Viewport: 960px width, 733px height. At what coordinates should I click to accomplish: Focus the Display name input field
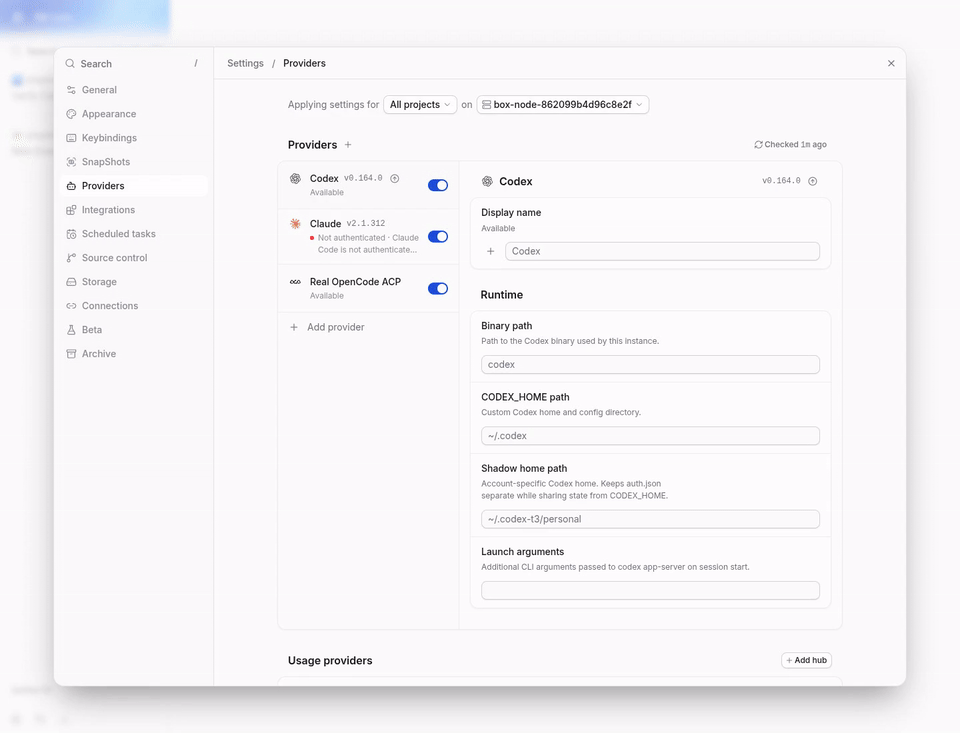662,251
